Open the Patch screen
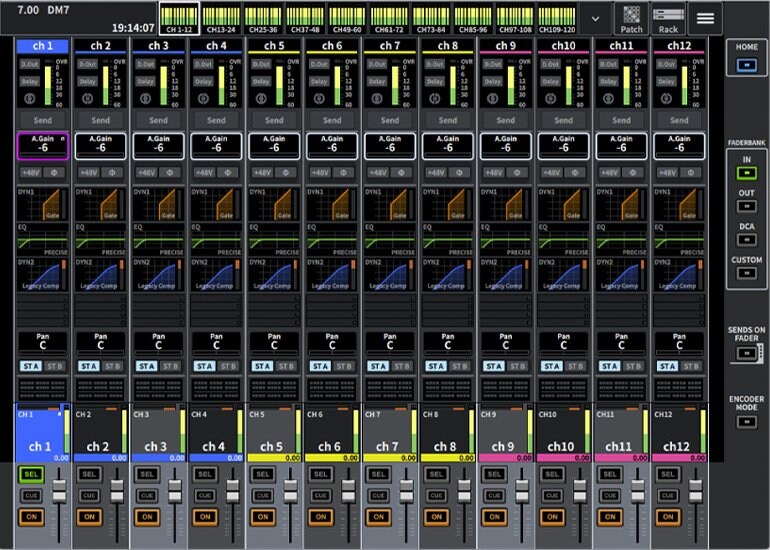This screenshot has height=550, width=770. tap(631, 19)
